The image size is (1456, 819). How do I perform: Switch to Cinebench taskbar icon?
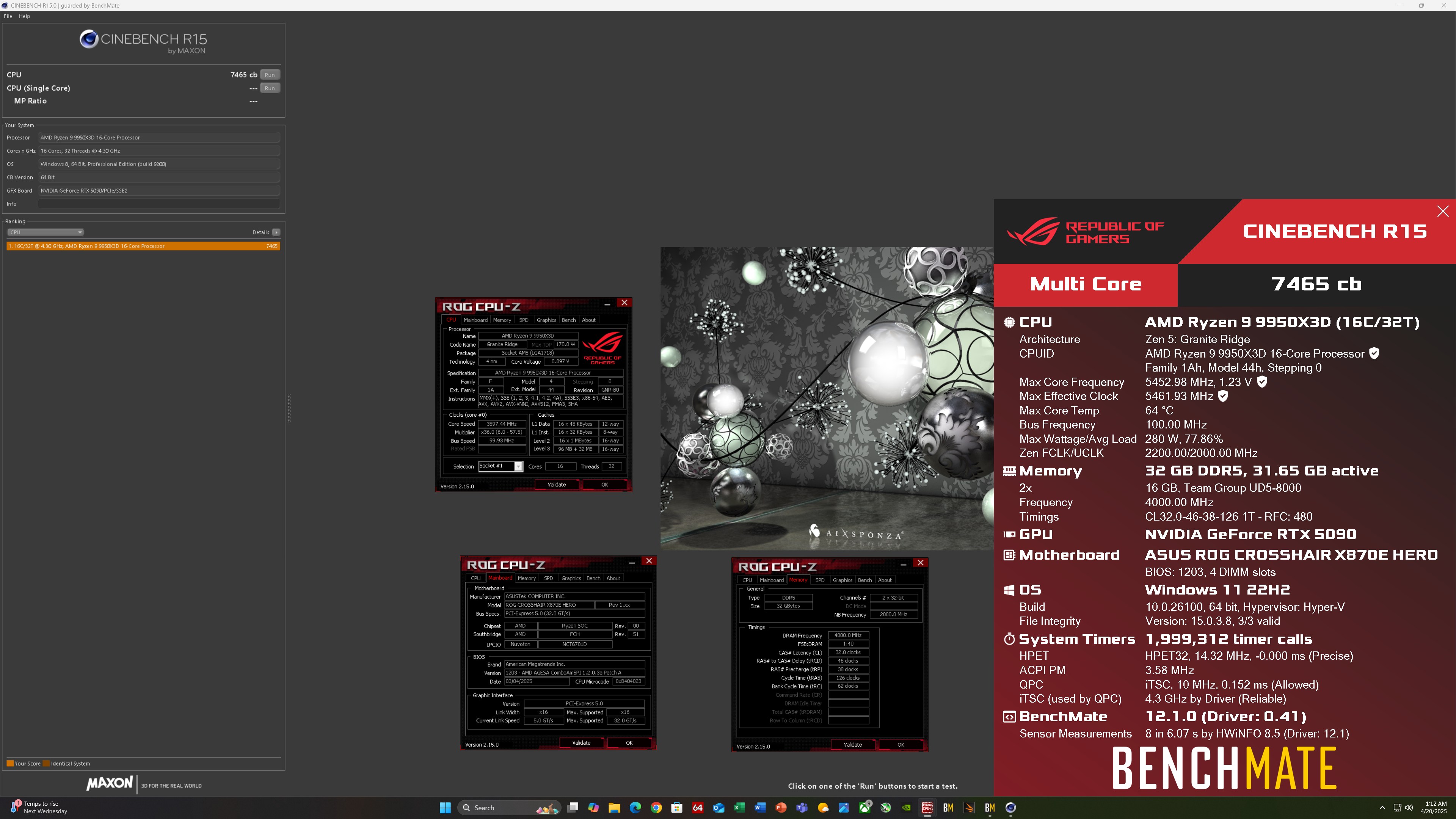coord(1010,808)
